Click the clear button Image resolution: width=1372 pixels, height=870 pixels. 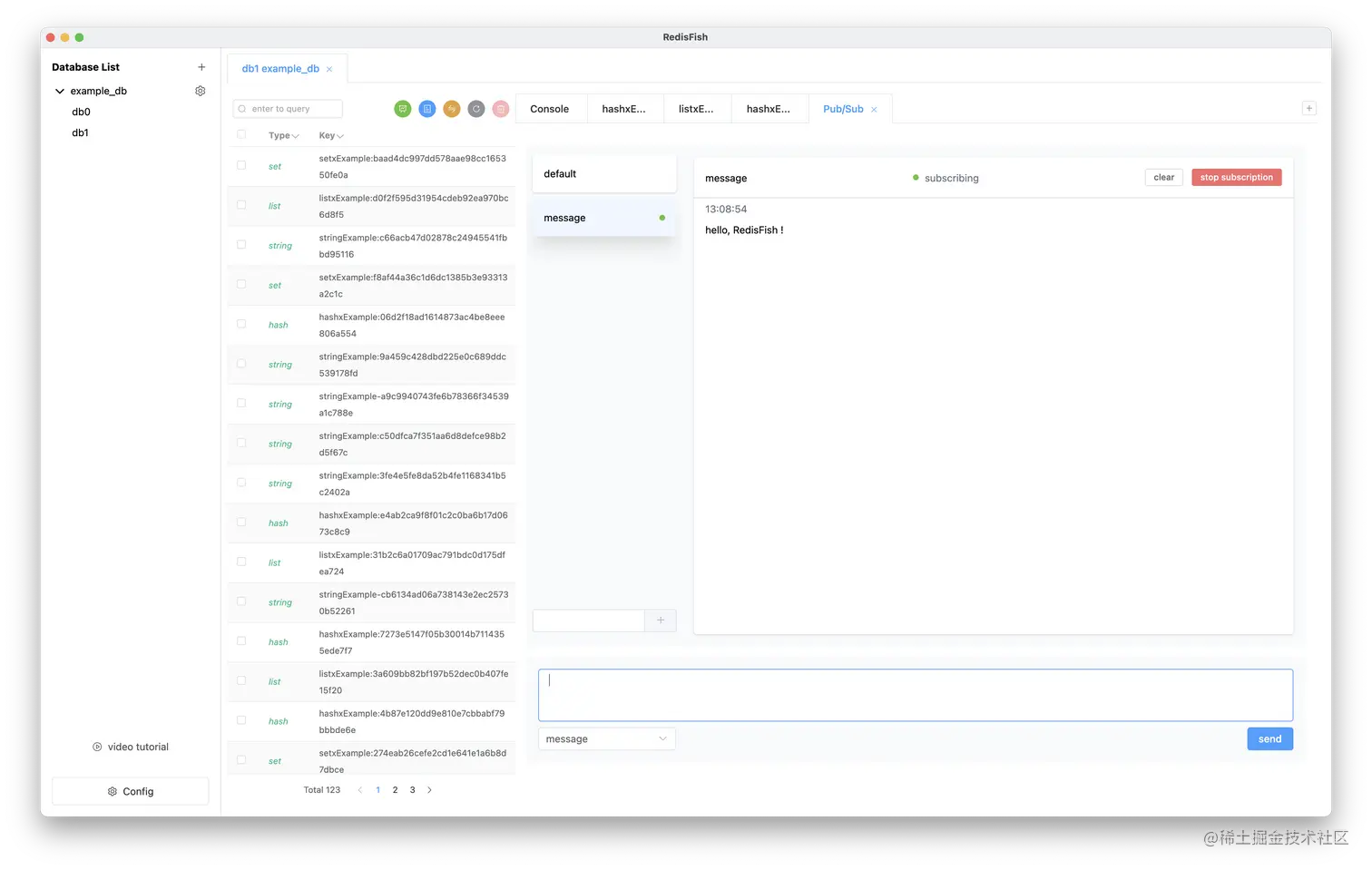click(1164, 178)
